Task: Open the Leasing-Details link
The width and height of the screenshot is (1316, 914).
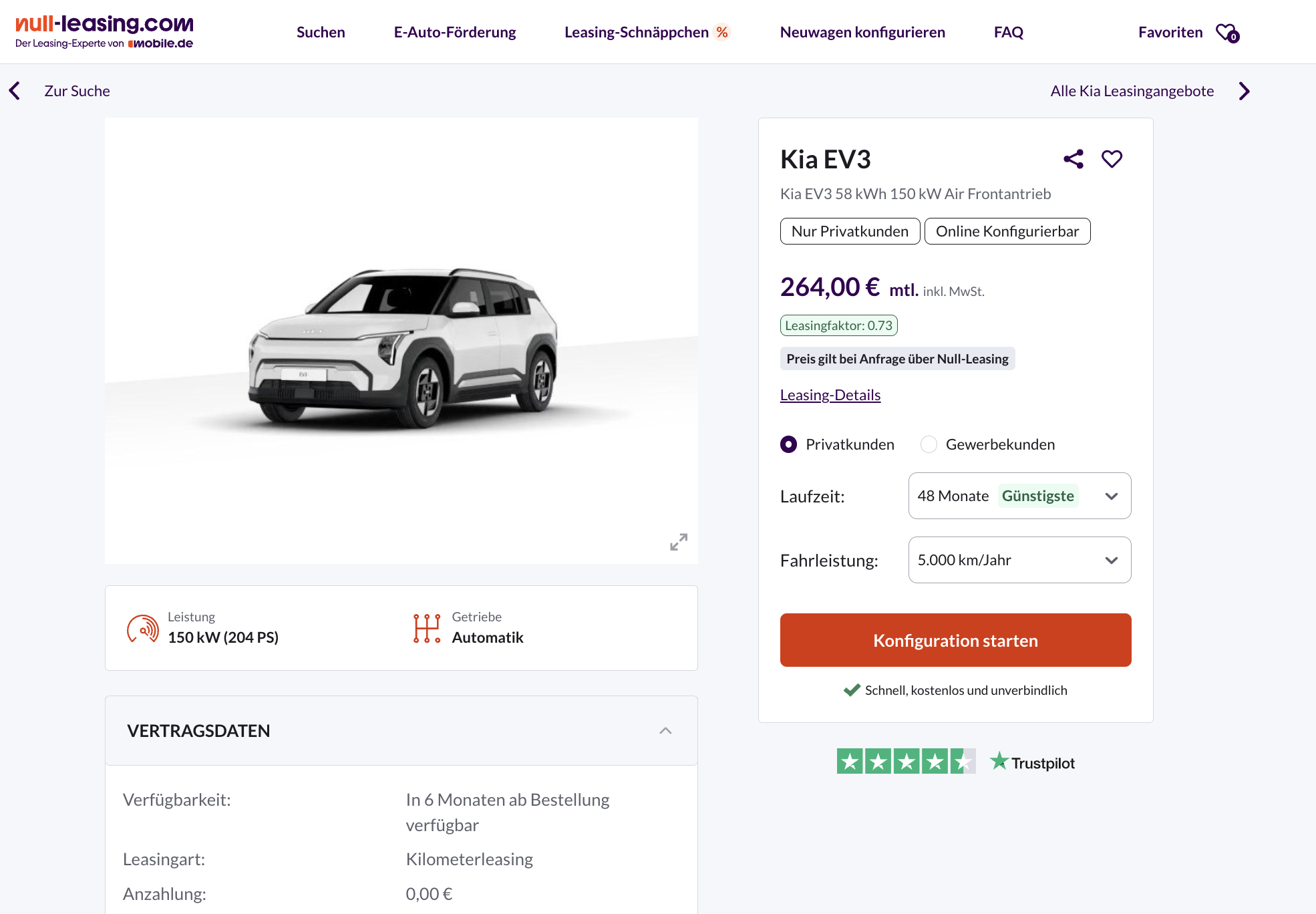Action: tap(830, 395)
